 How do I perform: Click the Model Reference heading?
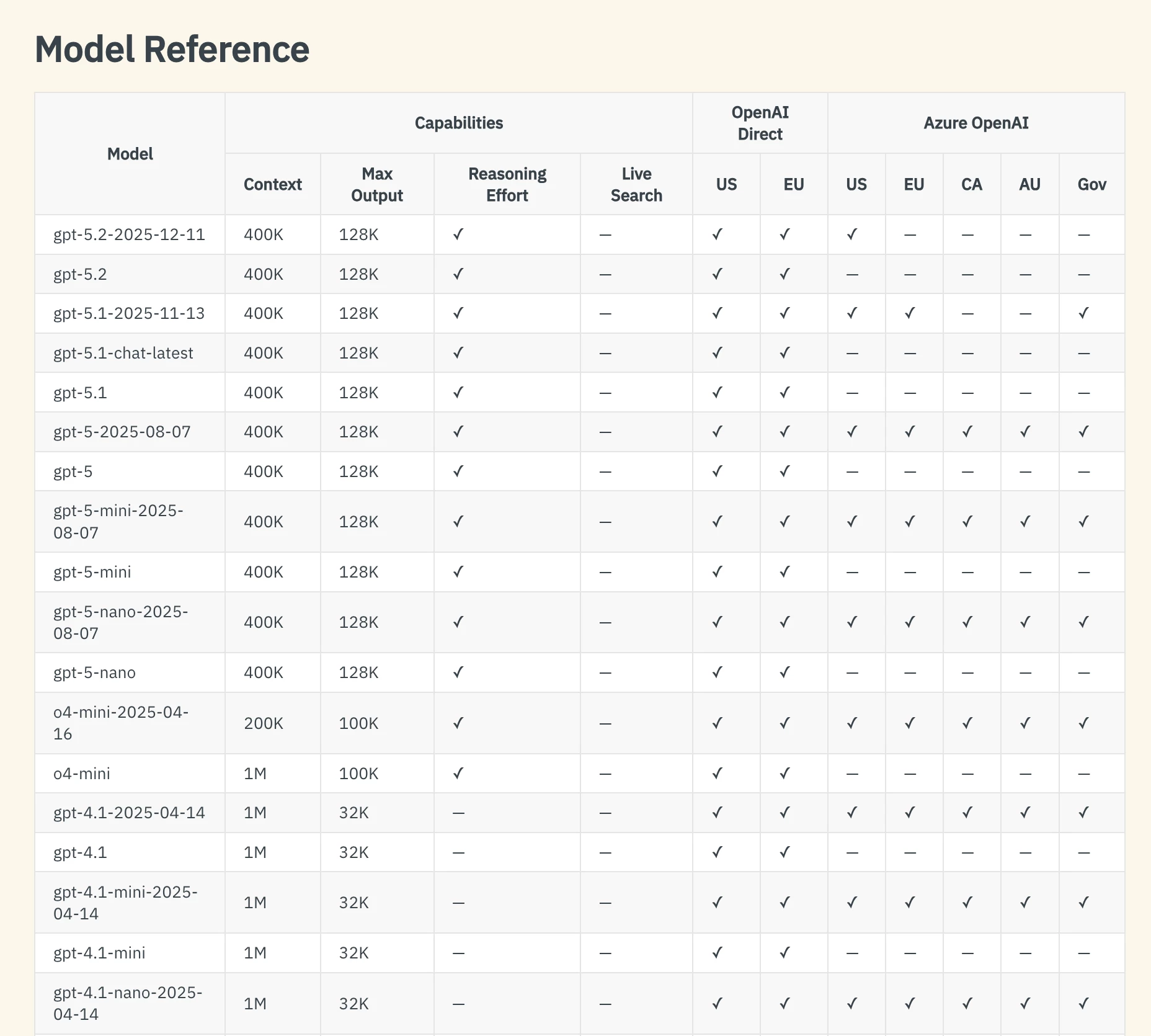172,50
